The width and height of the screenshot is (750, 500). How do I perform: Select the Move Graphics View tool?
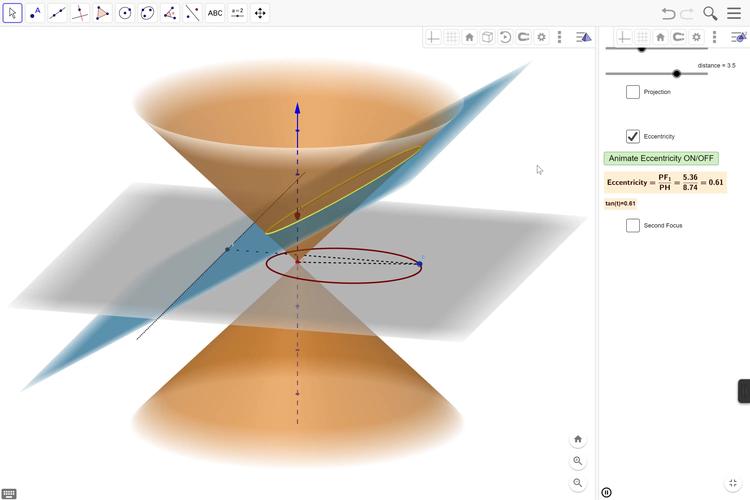click(x=260, y=13)
